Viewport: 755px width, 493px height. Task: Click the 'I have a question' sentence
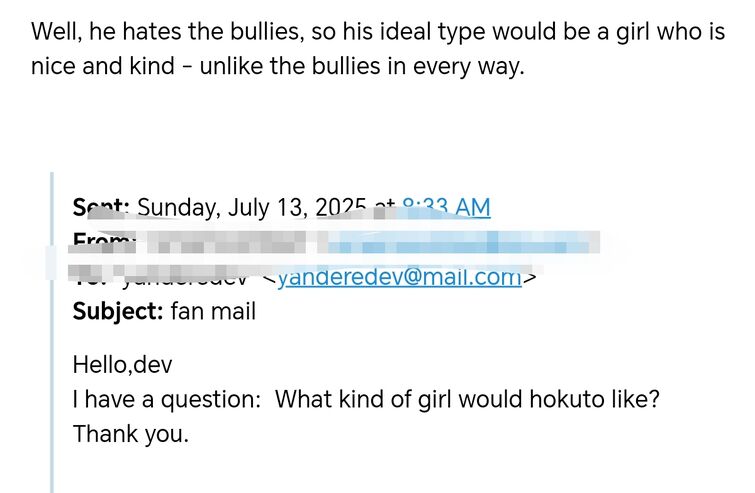pos(366,400)
